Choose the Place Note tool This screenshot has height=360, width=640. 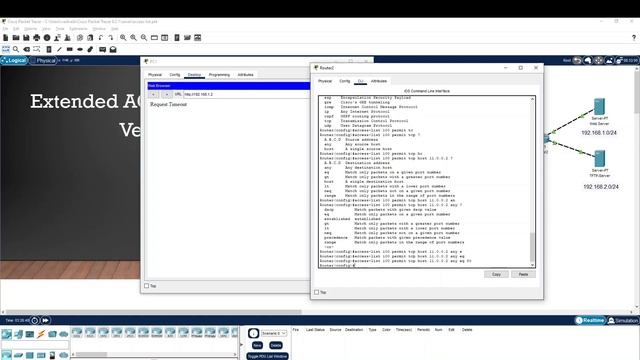pos(49,49)
